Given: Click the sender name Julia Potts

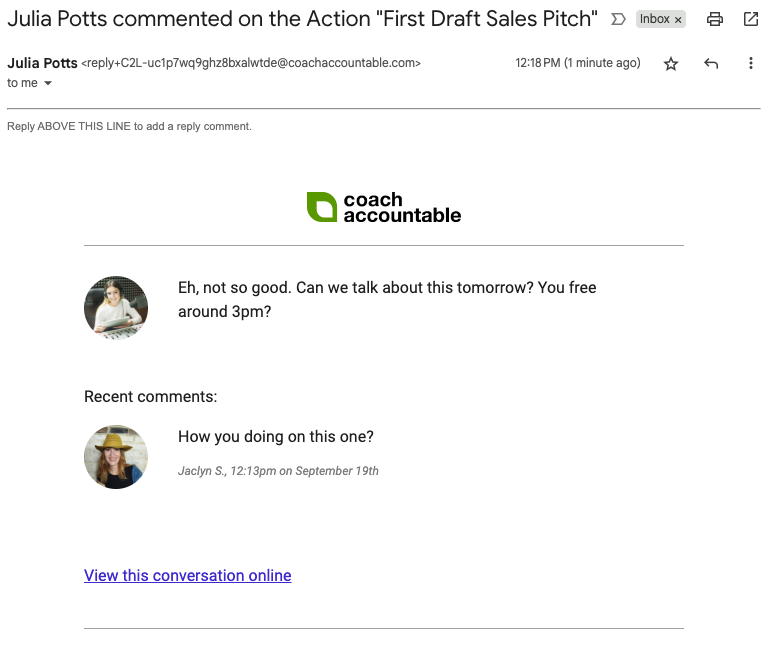Looking at the screenshot, I should 41,63.
